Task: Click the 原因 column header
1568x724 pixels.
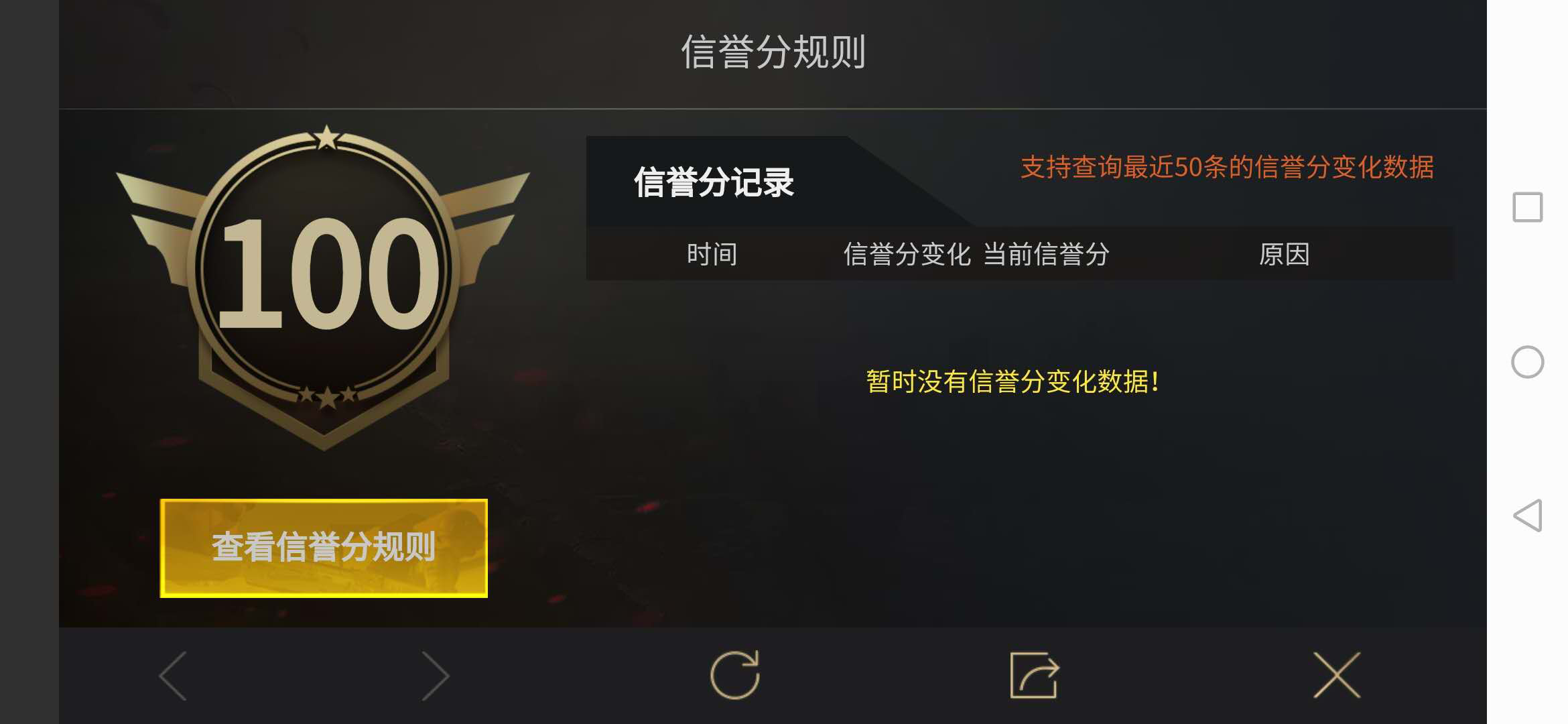Action: tap(1285, 254)
